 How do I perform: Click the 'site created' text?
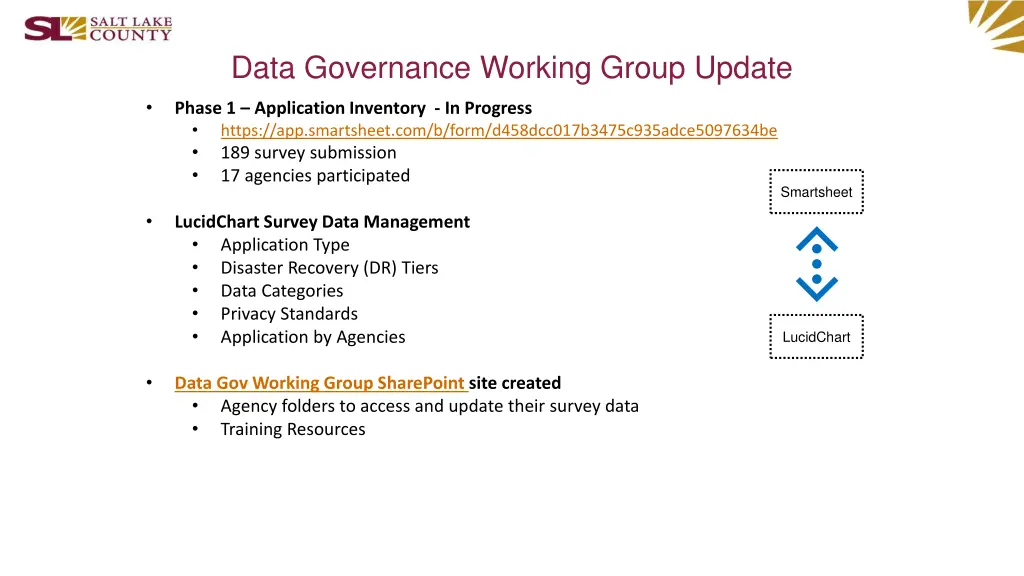click(515, 383)
